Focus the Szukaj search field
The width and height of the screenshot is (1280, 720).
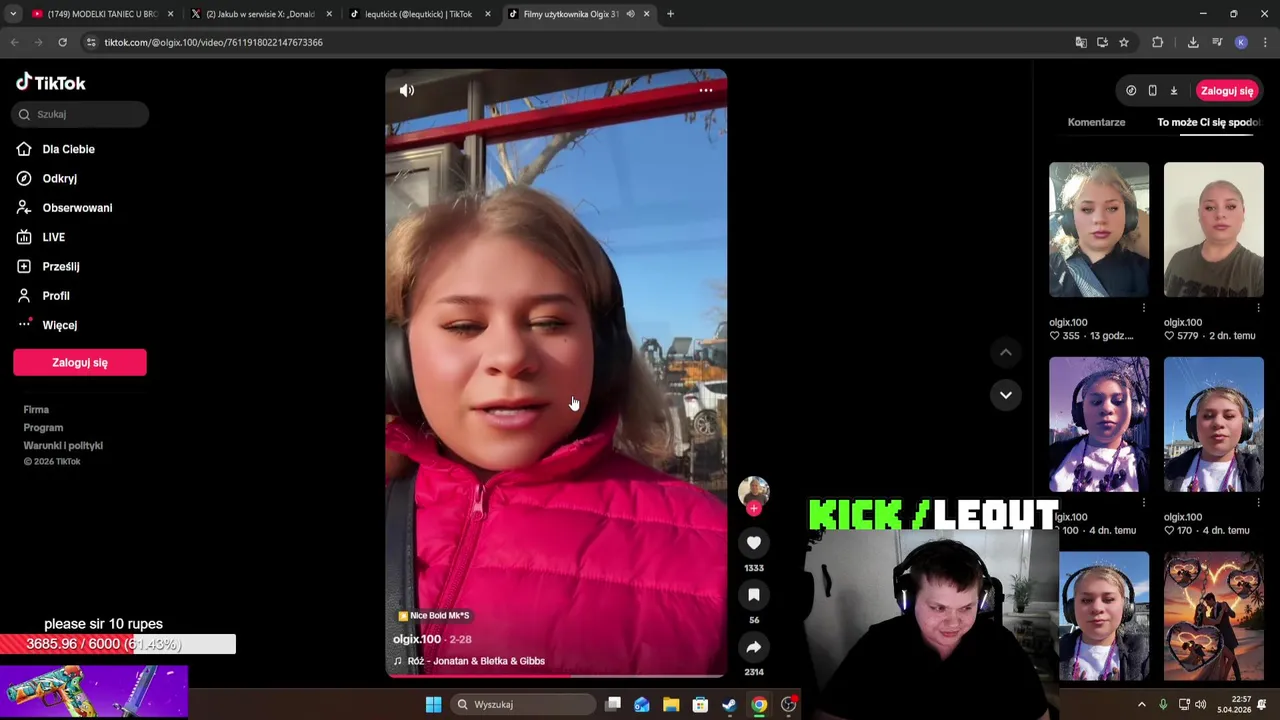[81, 114]
